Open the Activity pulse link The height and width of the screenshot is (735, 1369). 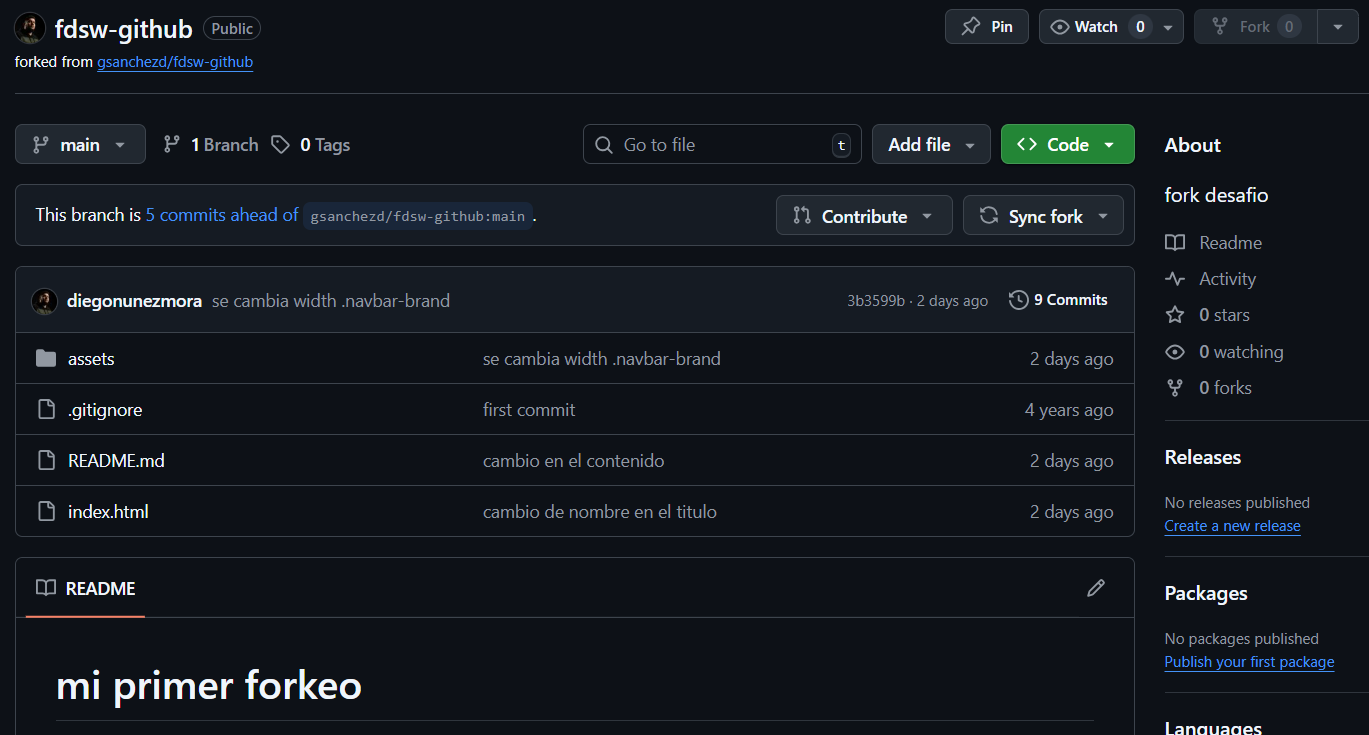click(x=1226, y=279)
